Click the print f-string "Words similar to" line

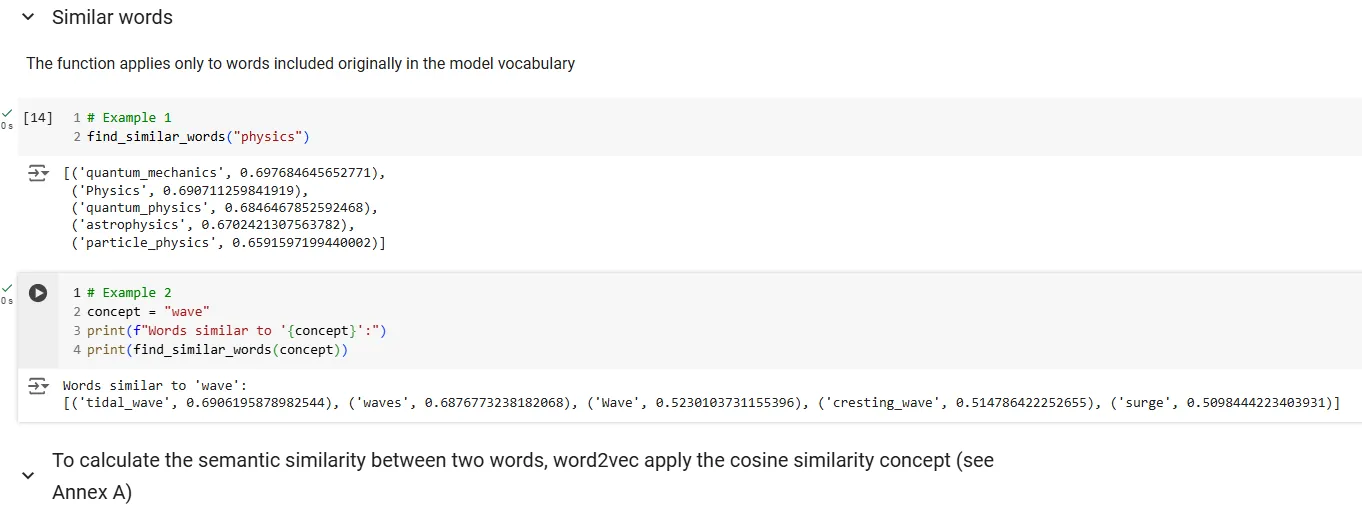236,331
